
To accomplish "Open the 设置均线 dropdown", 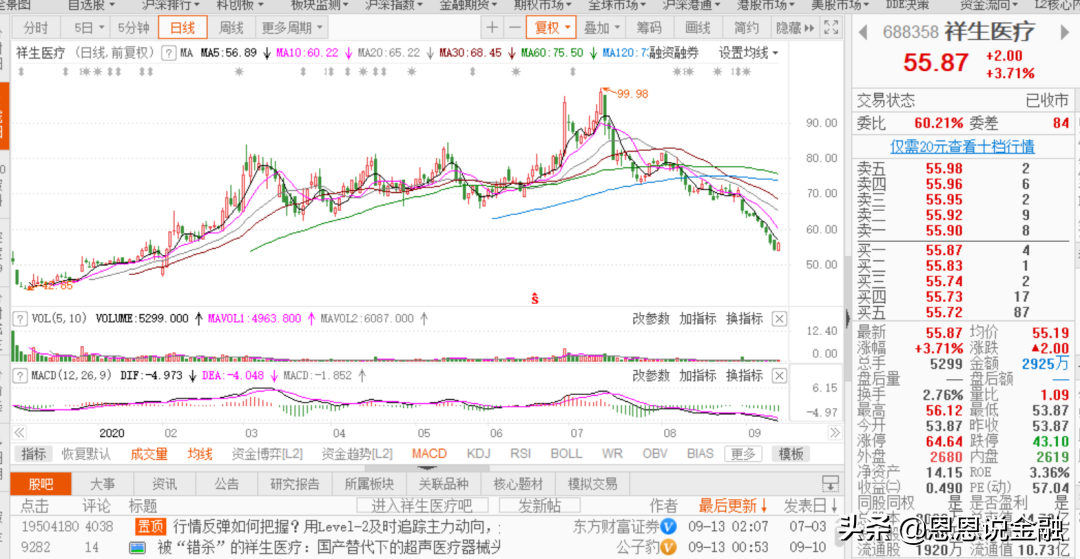I will [749, 53].
